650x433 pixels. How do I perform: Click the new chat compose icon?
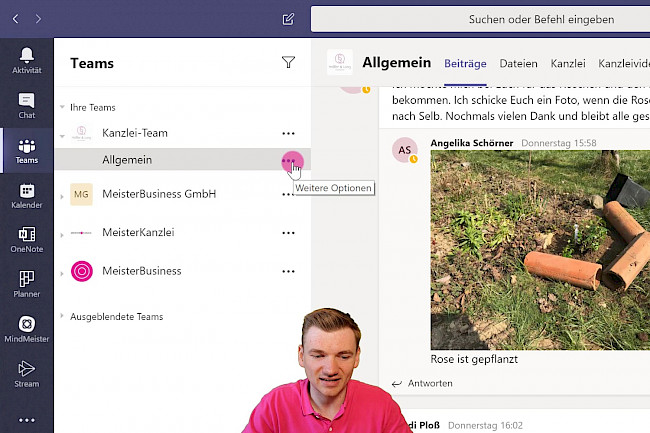tap(288, 19)
